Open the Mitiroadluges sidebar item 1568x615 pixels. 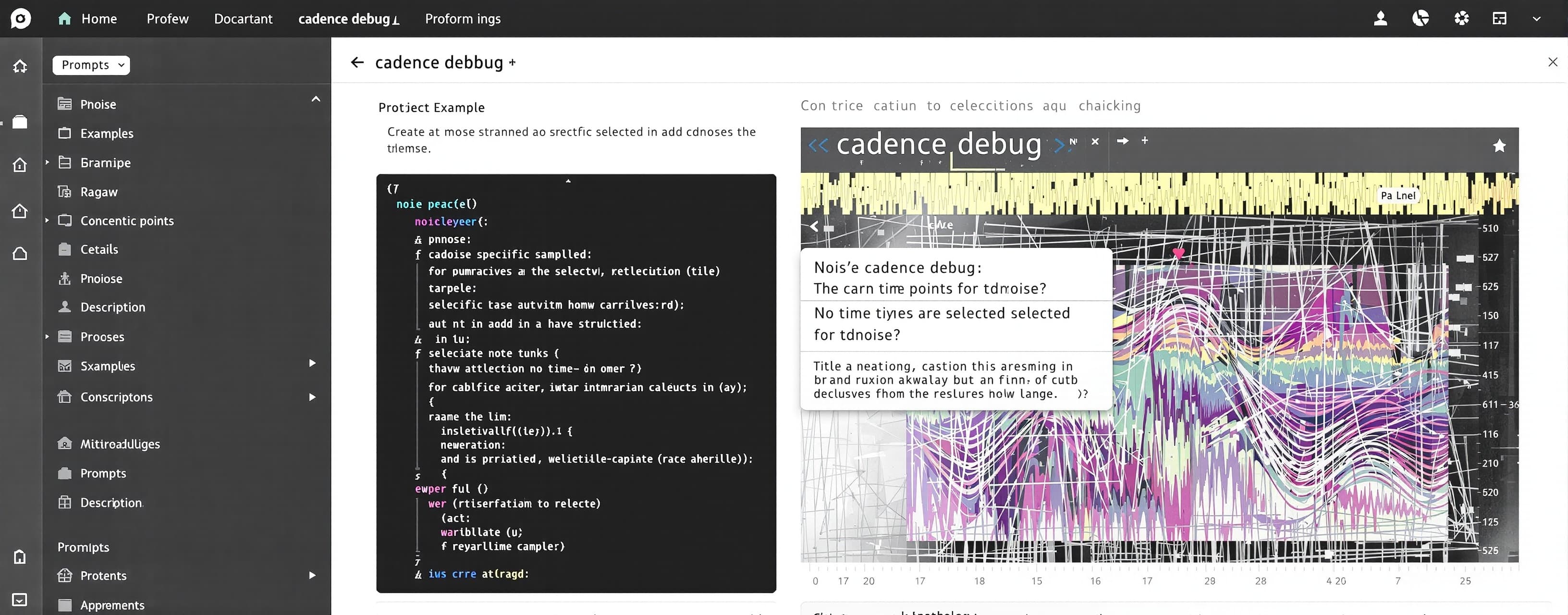point(120,444)
